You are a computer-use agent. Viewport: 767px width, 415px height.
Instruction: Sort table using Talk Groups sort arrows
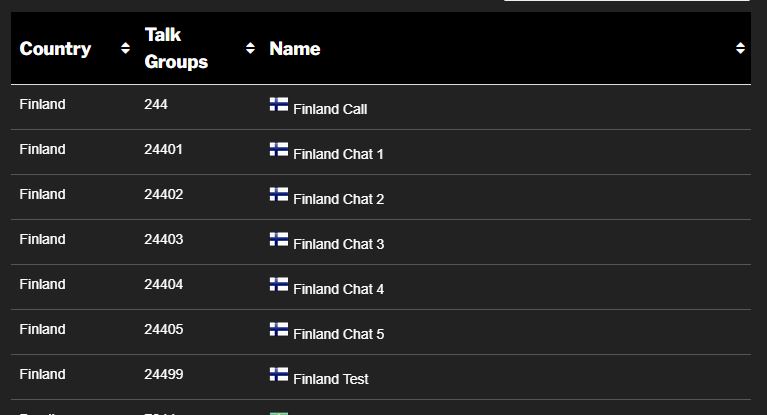point(250,48)
